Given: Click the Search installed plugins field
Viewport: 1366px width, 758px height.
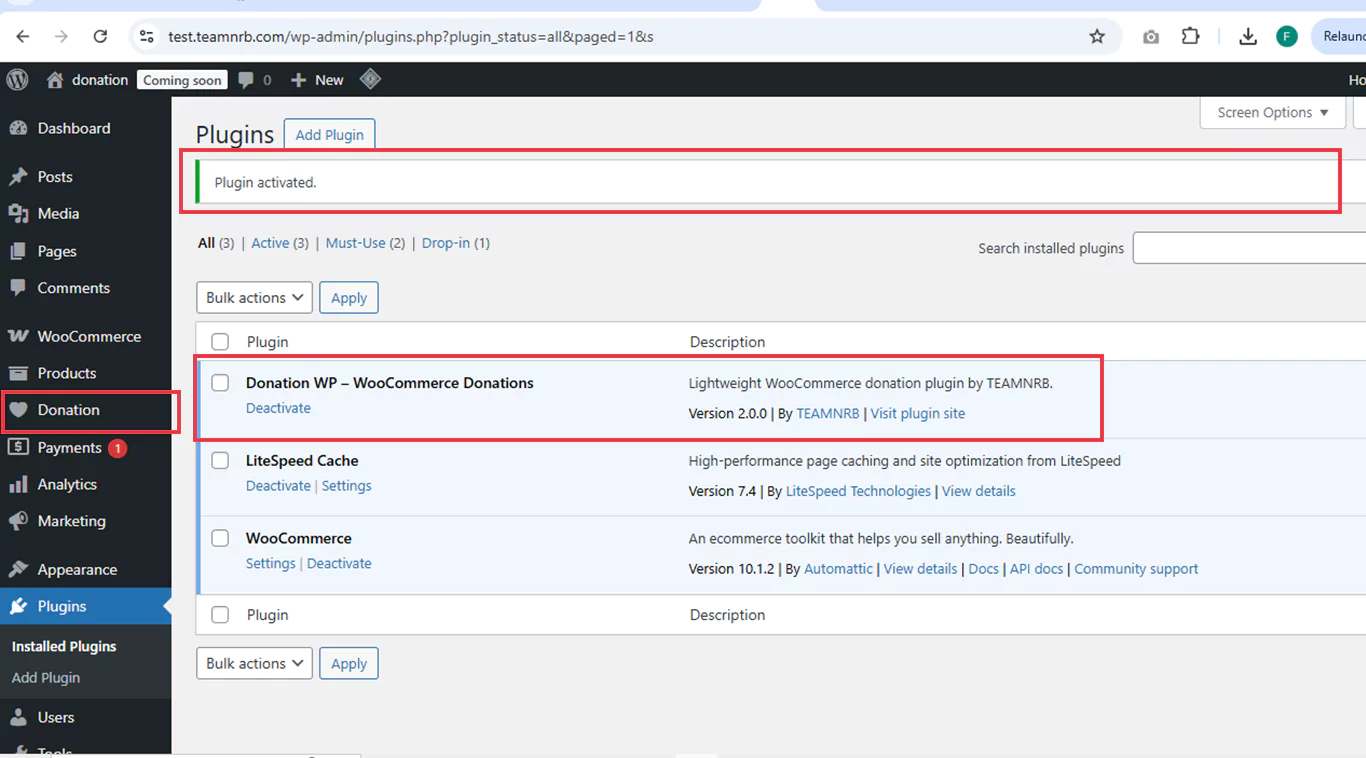Looking at the screenshot, I should [x=1248, y=248].
